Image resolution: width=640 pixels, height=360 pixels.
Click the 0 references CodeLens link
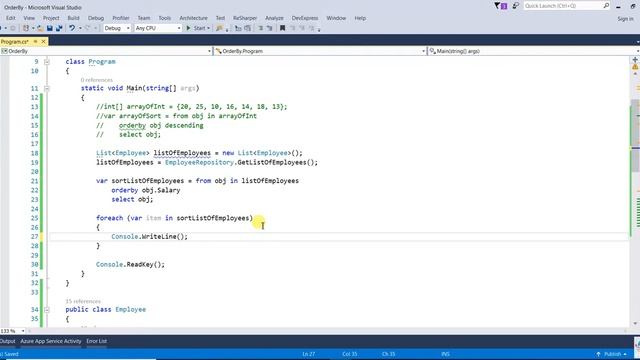(96, 80)
